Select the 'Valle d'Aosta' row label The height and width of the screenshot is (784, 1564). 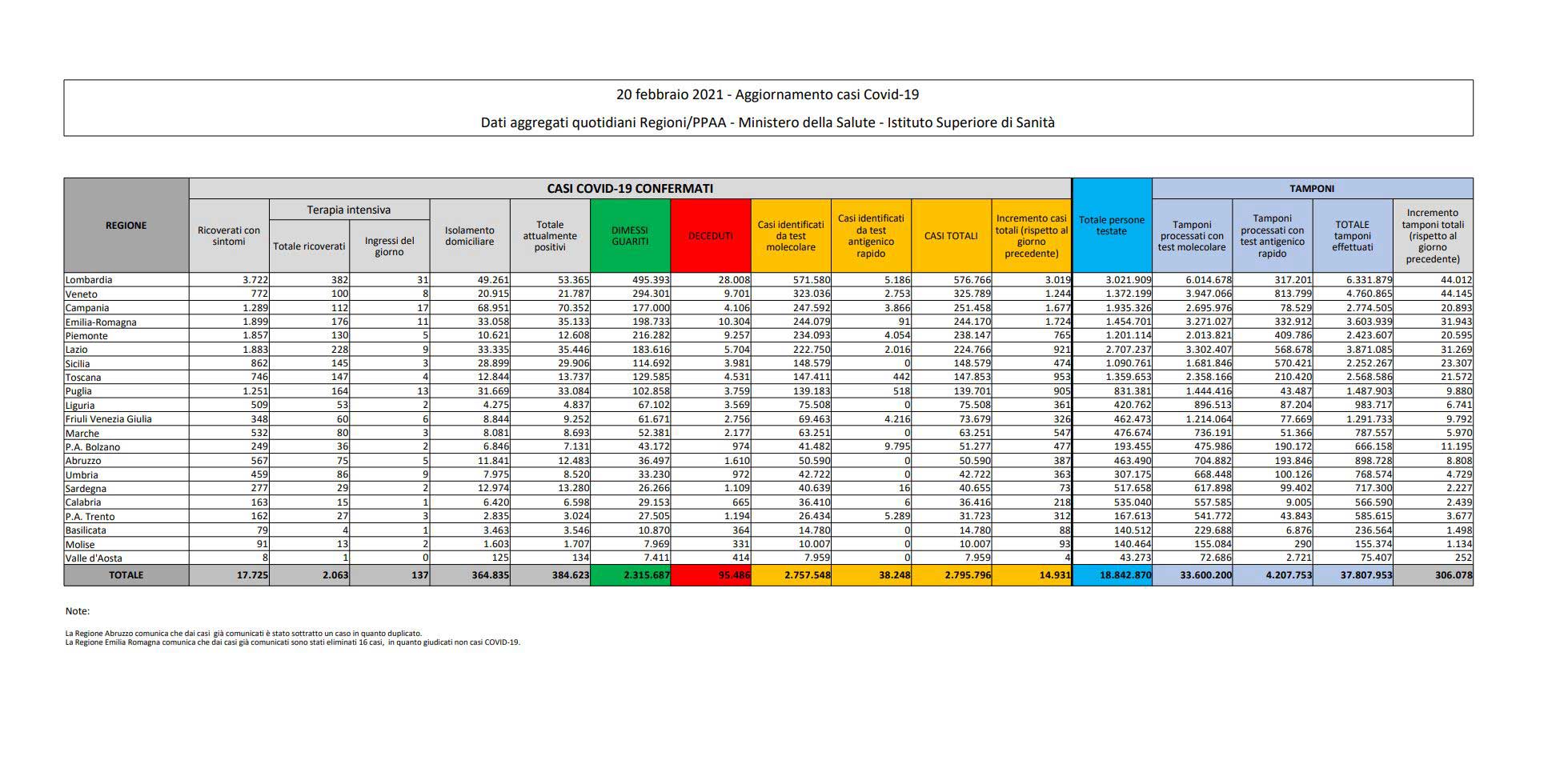coord(94,558)
